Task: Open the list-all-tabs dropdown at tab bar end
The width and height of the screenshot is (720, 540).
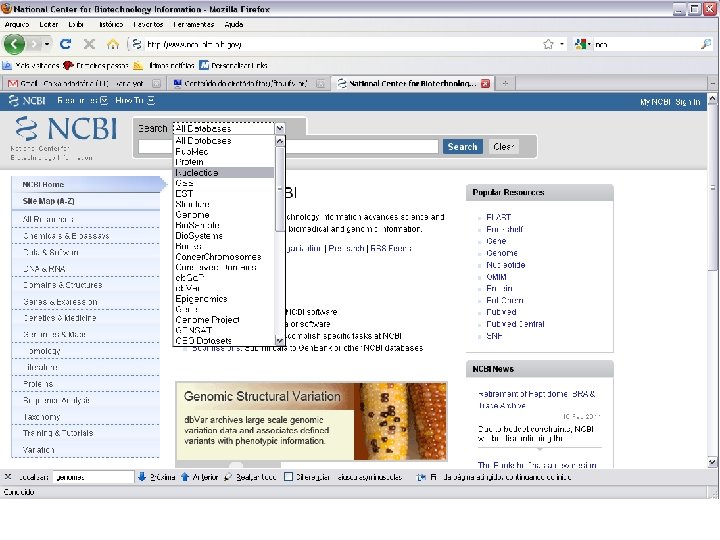Action: 713,84
